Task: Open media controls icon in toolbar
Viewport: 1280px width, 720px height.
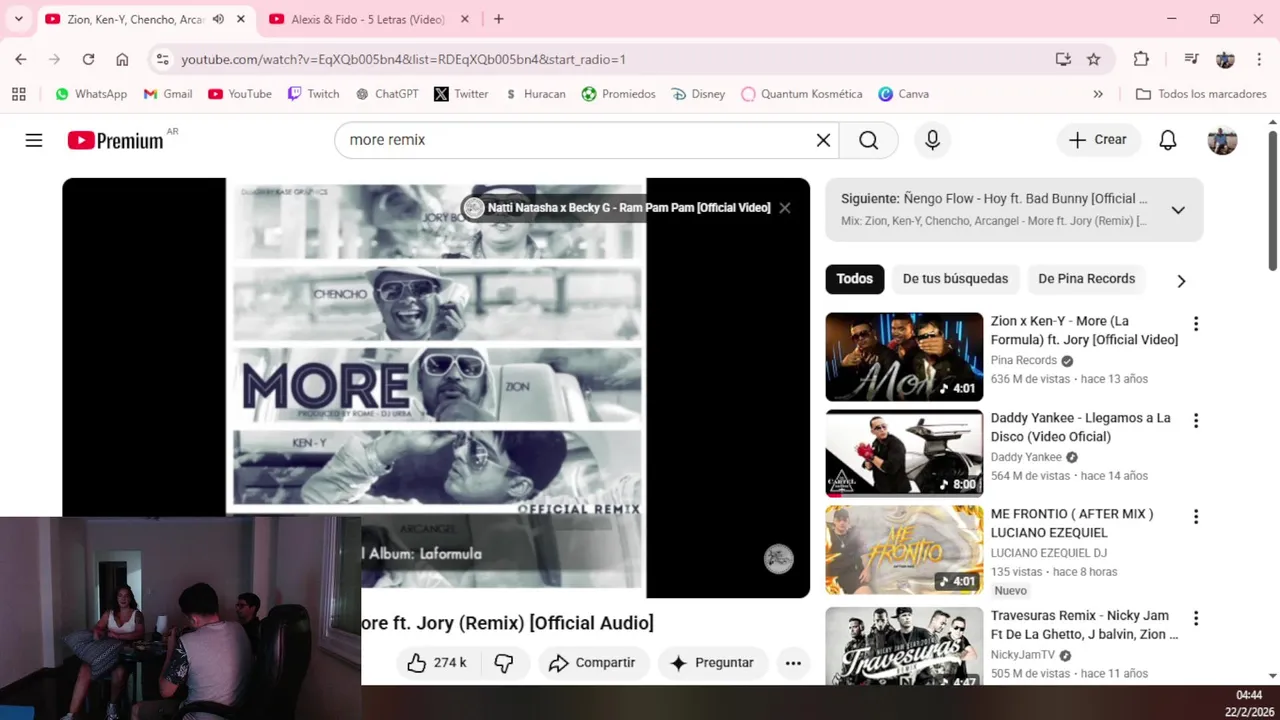Action: click(1191, 59)
